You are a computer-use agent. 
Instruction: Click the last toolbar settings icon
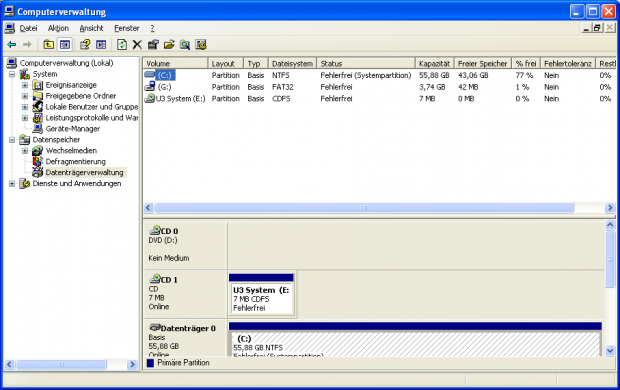click(201, 45)
